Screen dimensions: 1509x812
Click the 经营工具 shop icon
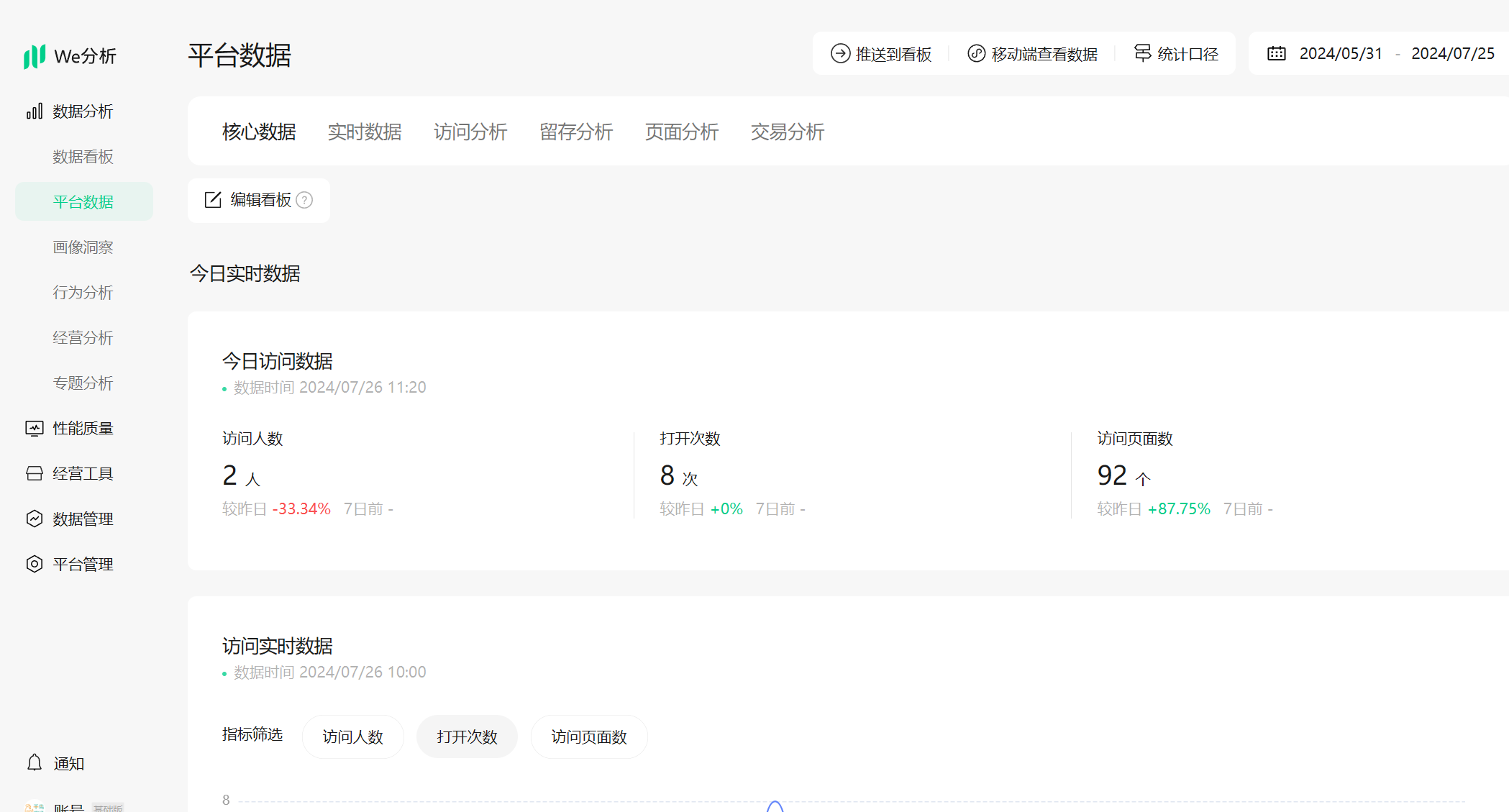click(x=34, y=474)
